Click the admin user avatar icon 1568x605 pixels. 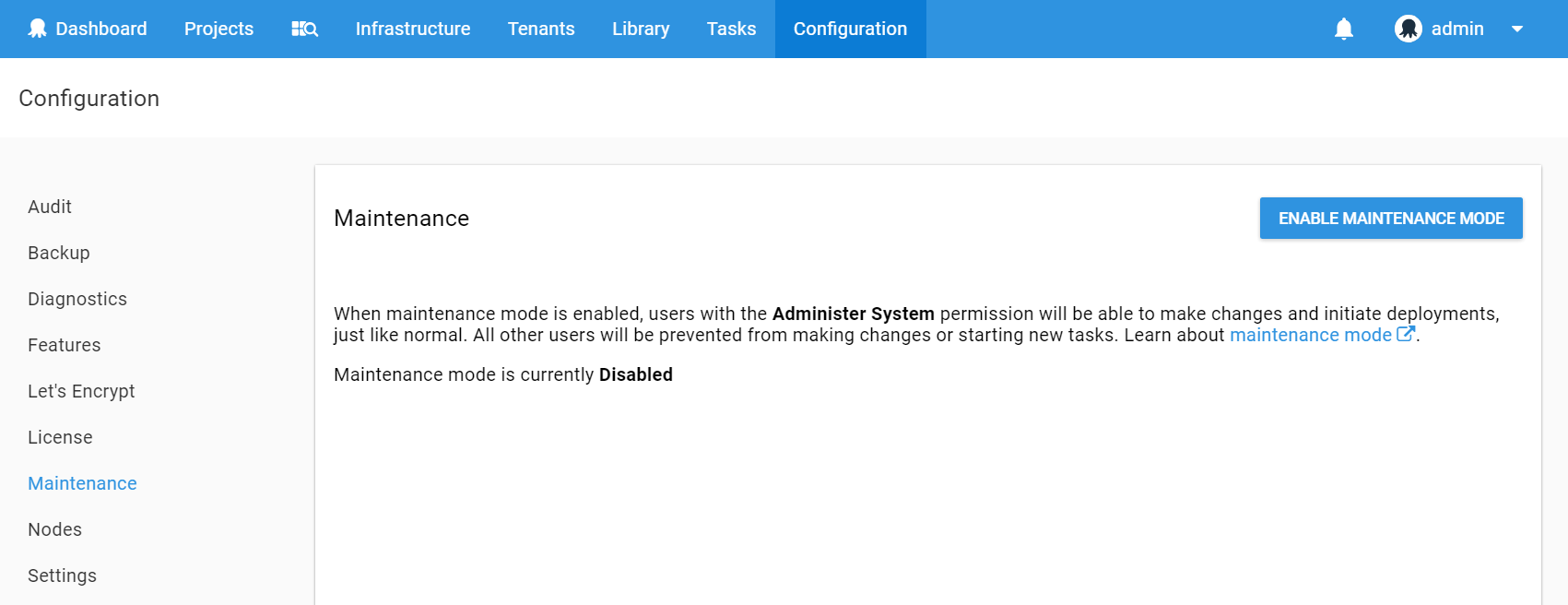(1409, 29)
